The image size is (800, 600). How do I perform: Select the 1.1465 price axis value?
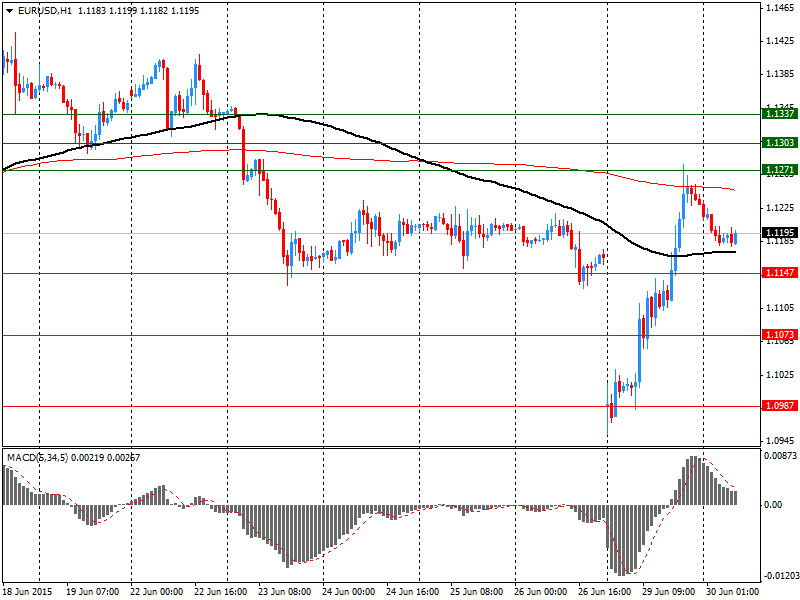coord(781,8)
